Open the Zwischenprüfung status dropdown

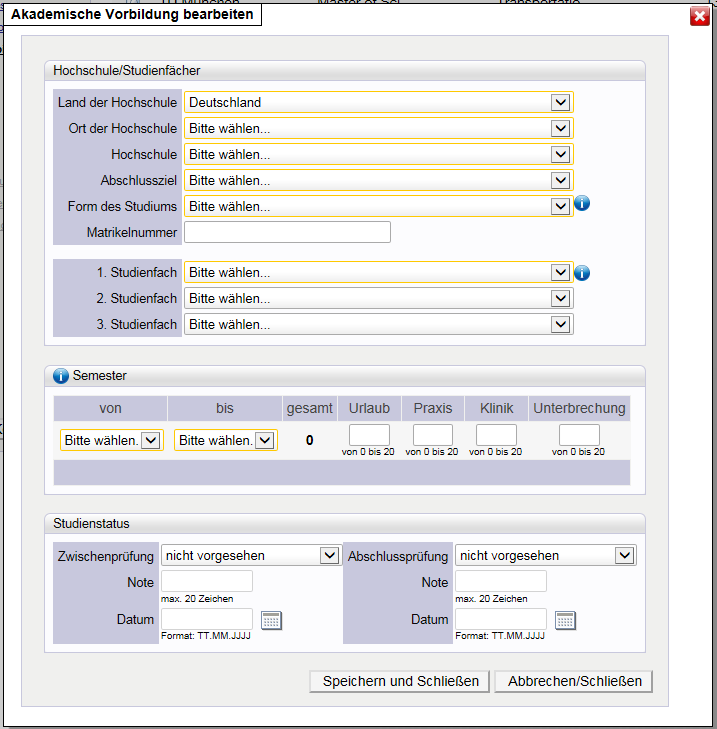251,555
